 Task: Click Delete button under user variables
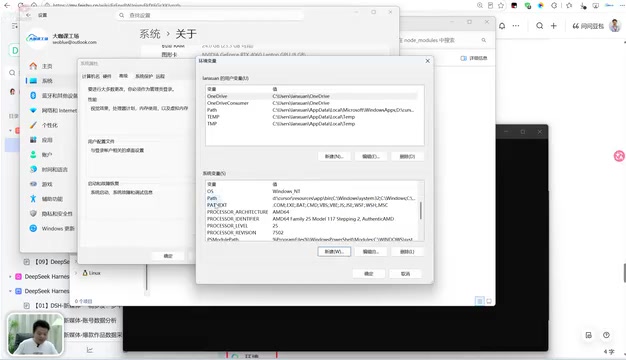pos(407,156)
